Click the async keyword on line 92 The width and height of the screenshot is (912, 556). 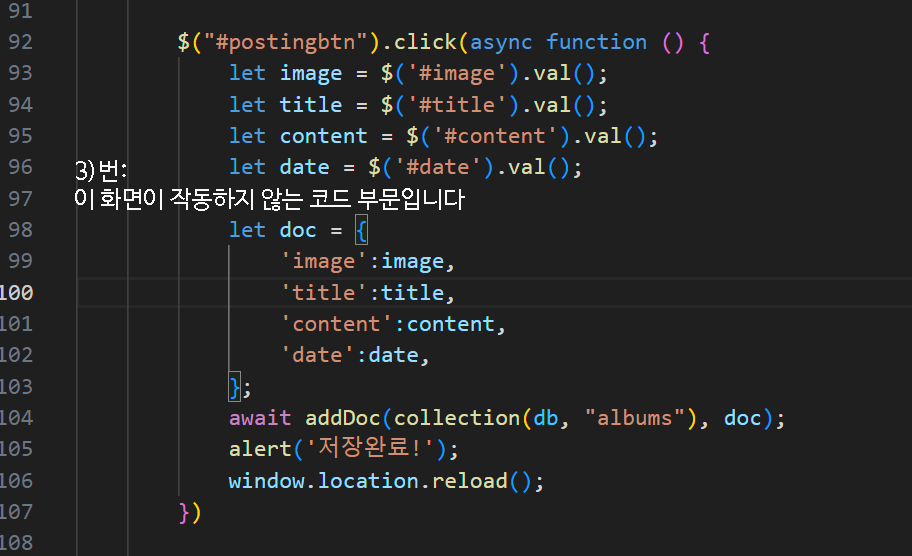(x=501, y=42)
